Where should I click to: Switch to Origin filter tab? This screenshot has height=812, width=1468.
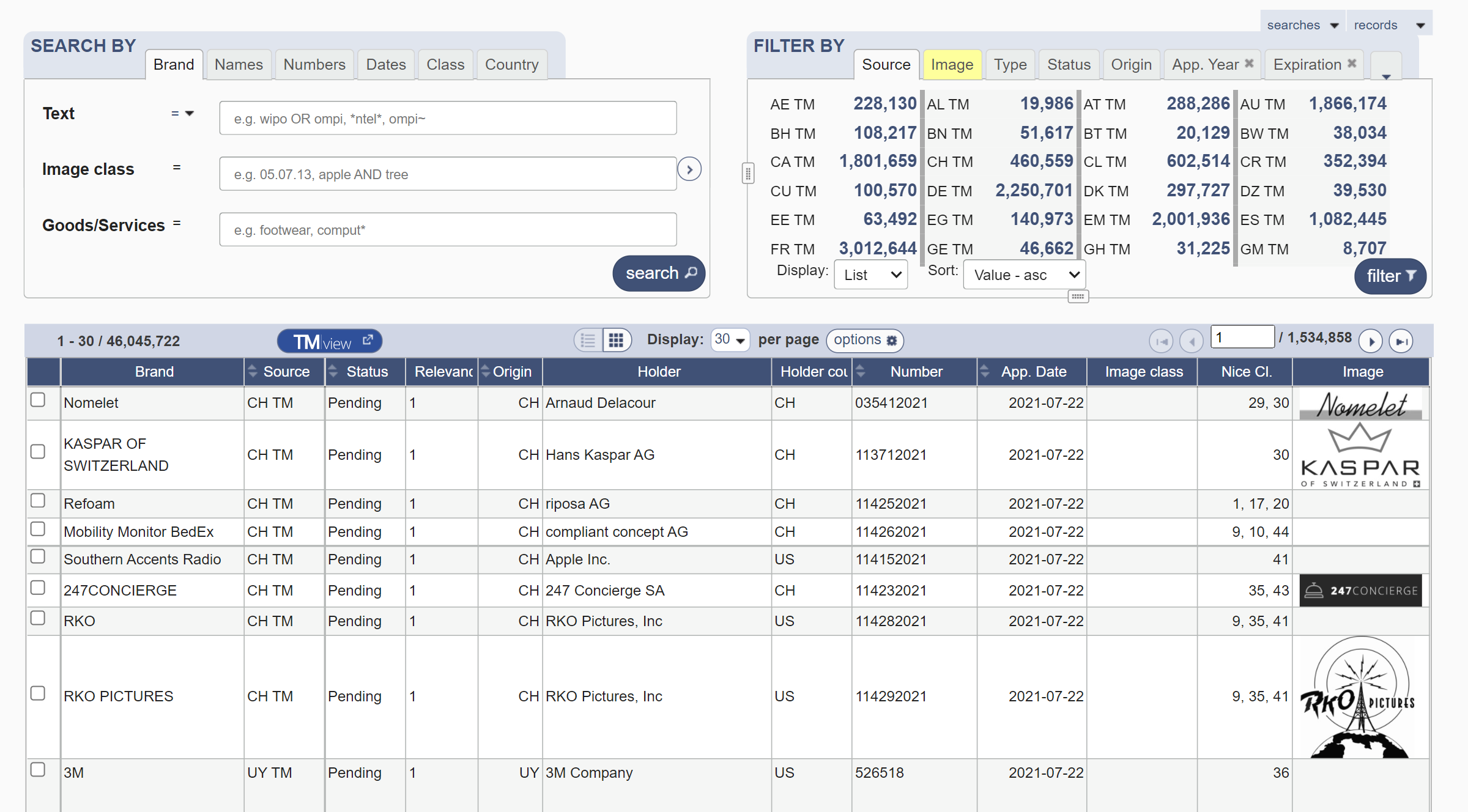pos(1131,65)
